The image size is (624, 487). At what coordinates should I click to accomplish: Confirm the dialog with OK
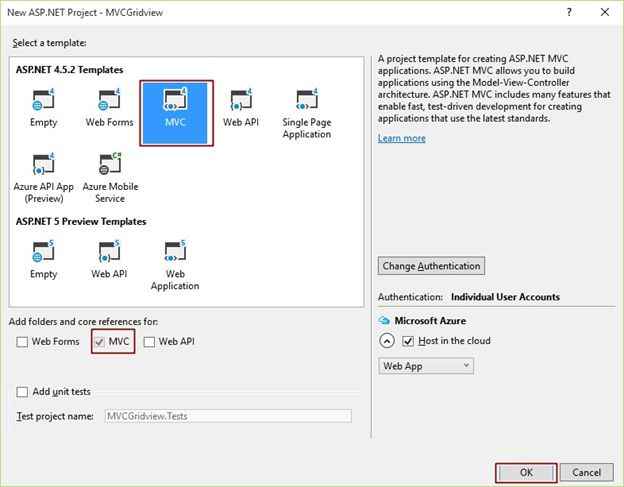[x=526, y=472]
